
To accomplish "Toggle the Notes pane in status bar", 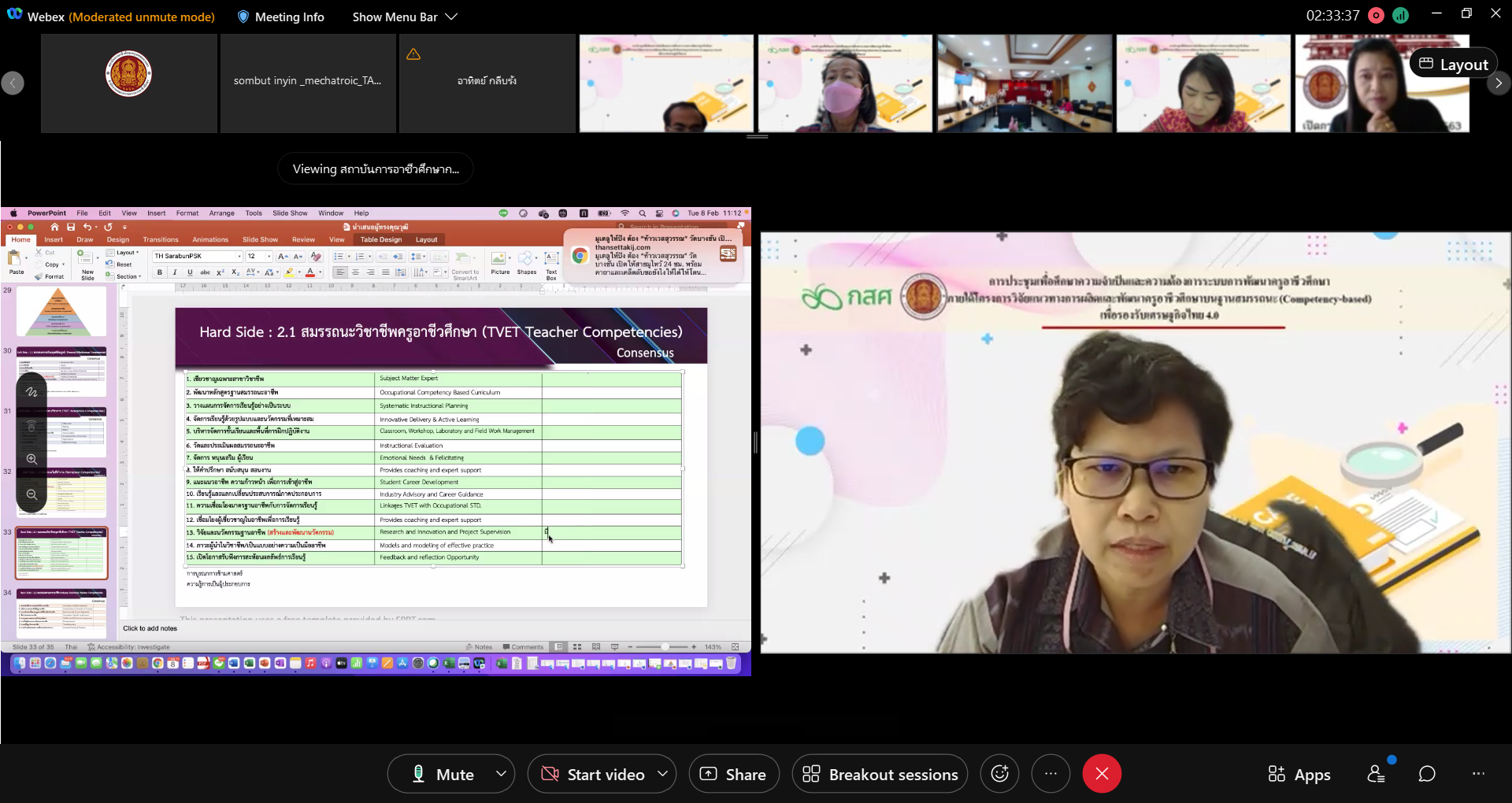I will [479, 647].
